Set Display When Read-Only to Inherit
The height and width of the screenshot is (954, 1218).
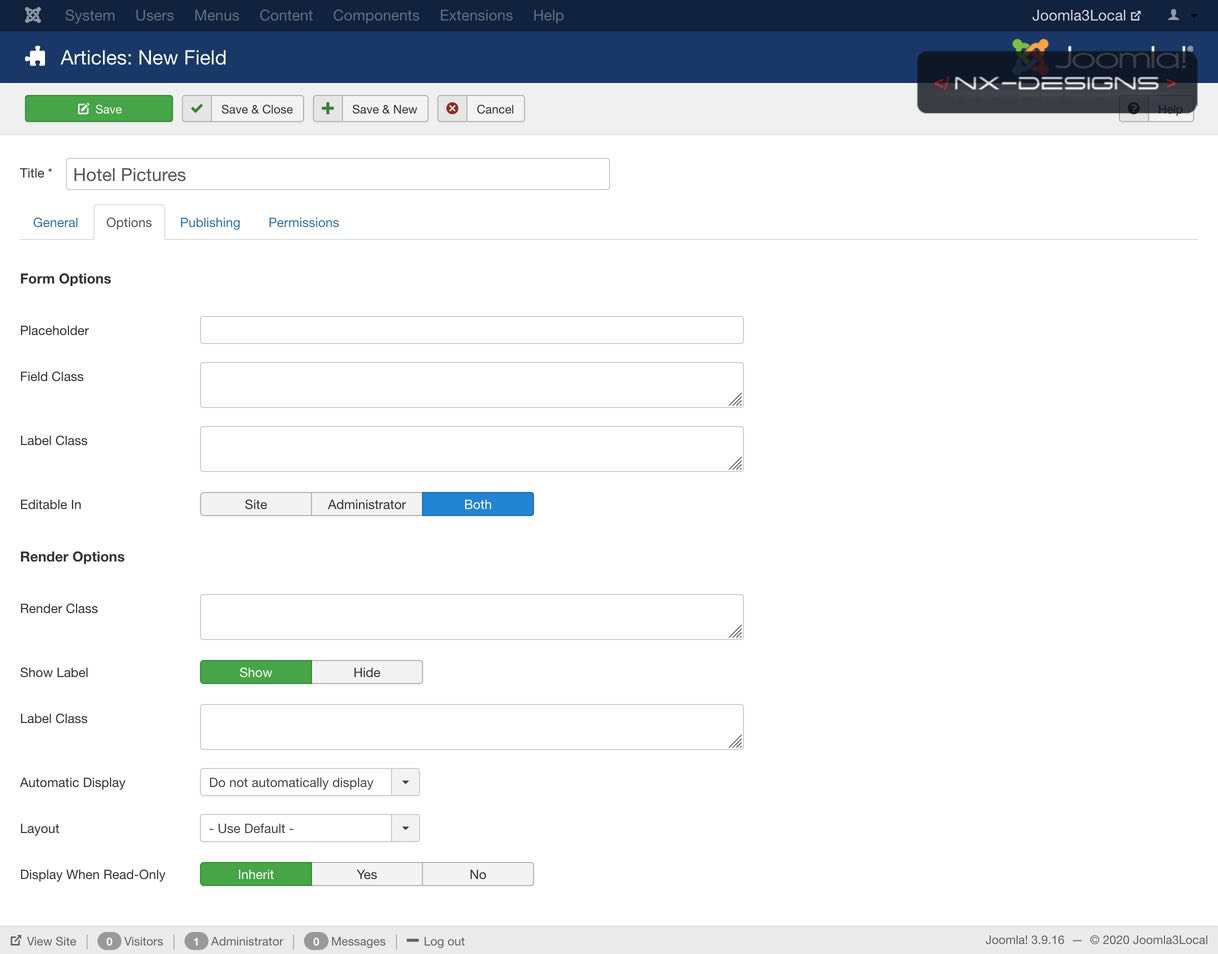coord(256,874)
